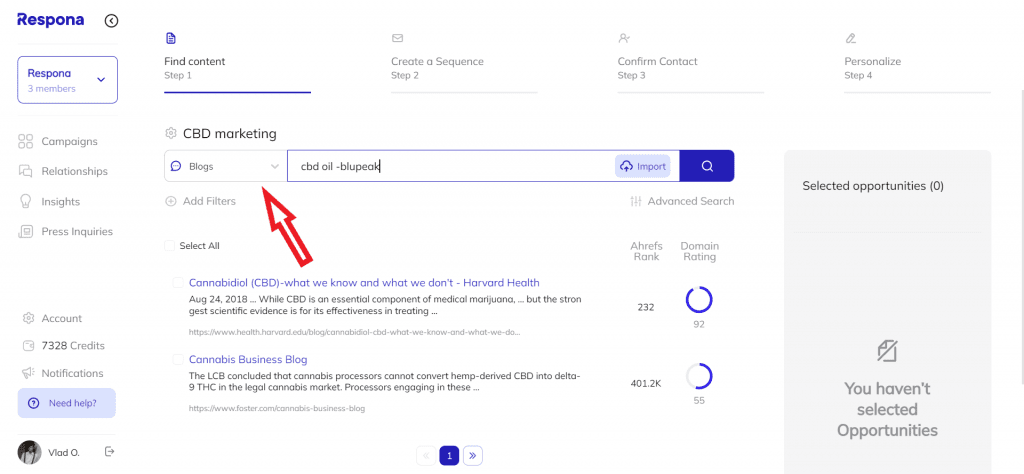The width and height of the screenshot is (1024, 474).
Task: View 7328 Credits balance
Action: [73, 345]
